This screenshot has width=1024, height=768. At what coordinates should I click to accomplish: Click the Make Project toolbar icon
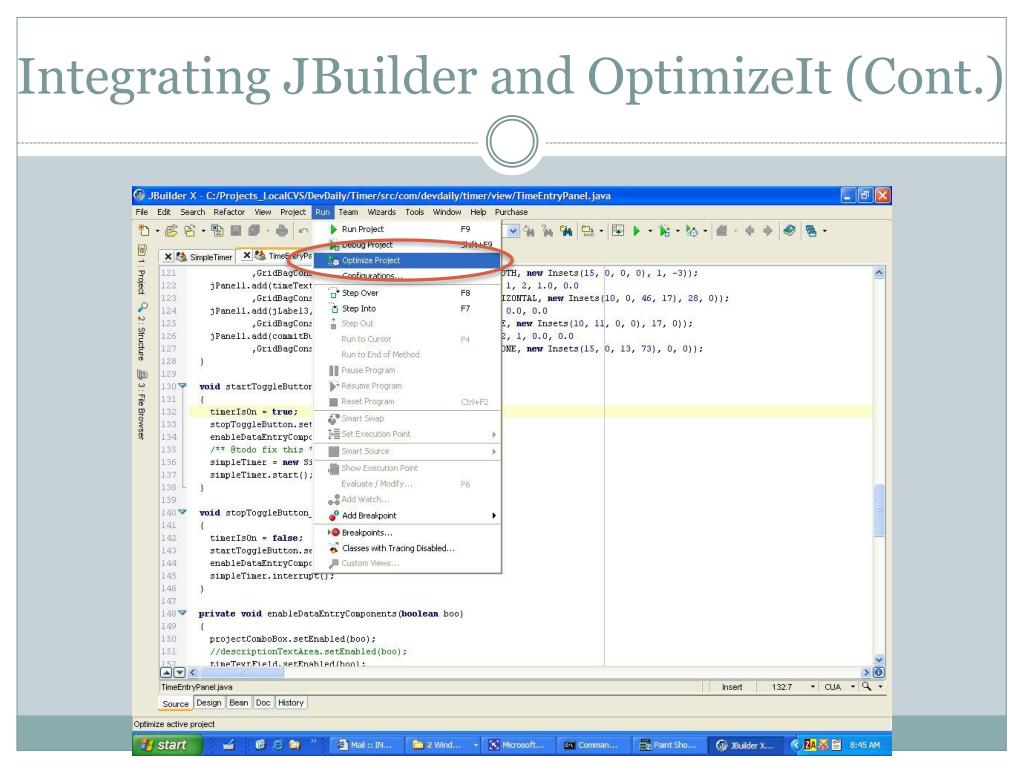point(588,231)
